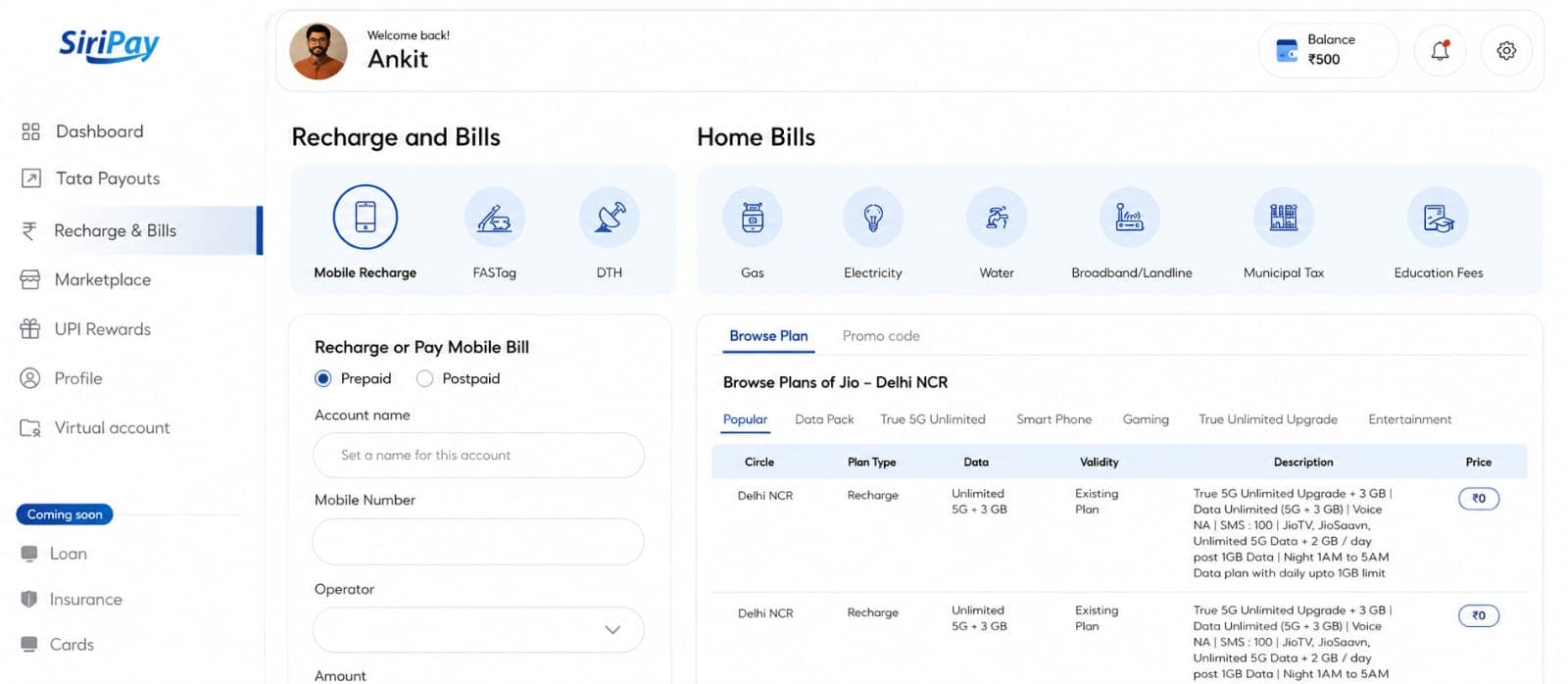Screen dimensions: 1568x684
Task: Open the Operator dropdown
Action: click(478, 629)
